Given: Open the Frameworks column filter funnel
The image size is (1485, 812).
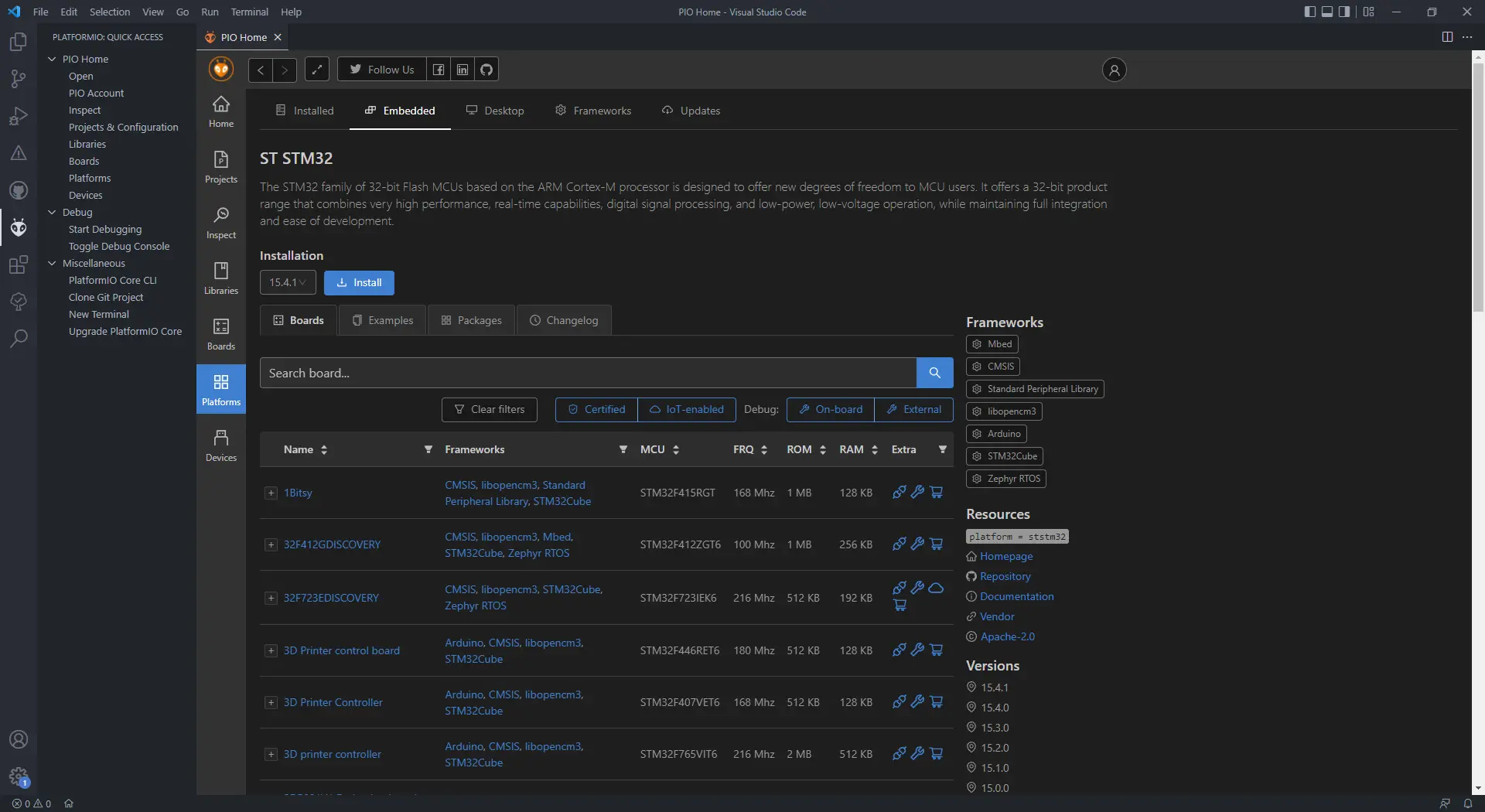Looking at the screenshot, I should [x=623, y=449].
